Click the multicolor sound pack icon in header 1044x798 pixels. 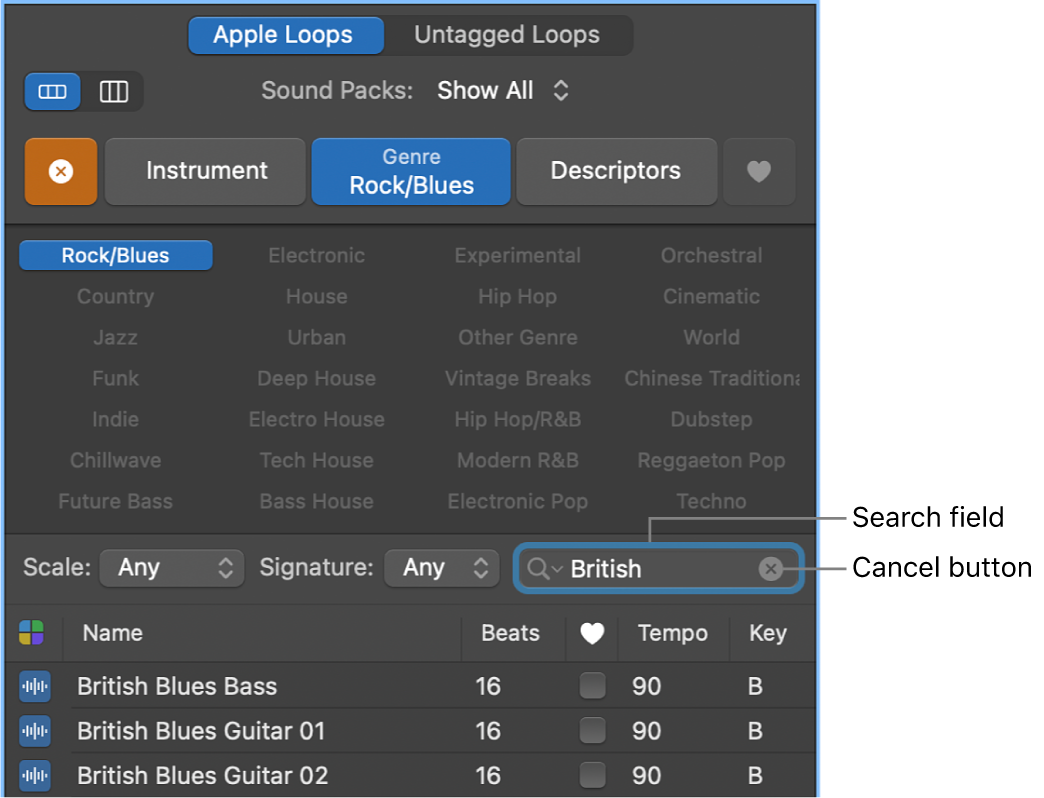pos(33,633)
